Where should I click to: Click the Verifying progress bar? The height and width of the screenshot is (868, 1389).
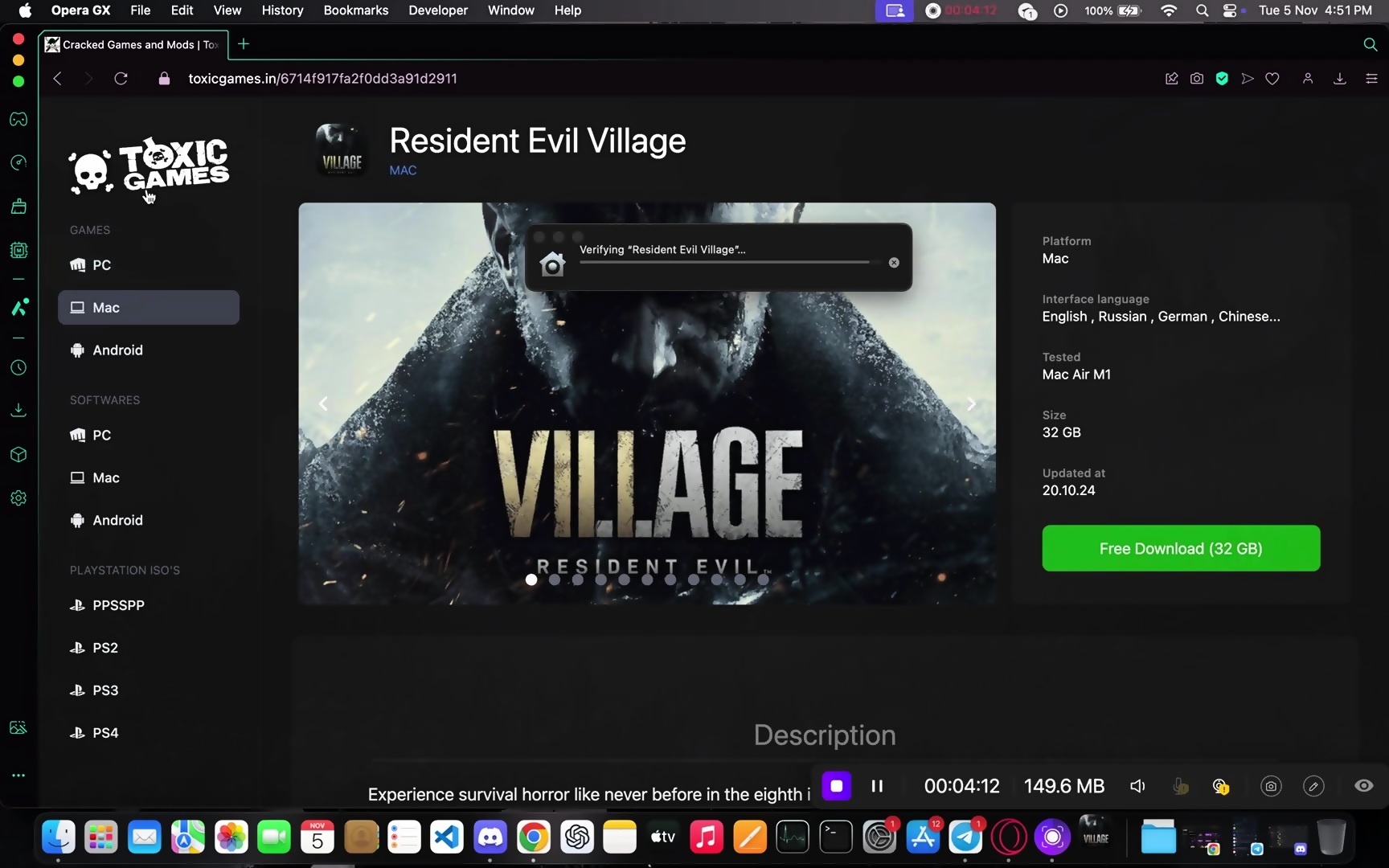[x=723, y=262]
